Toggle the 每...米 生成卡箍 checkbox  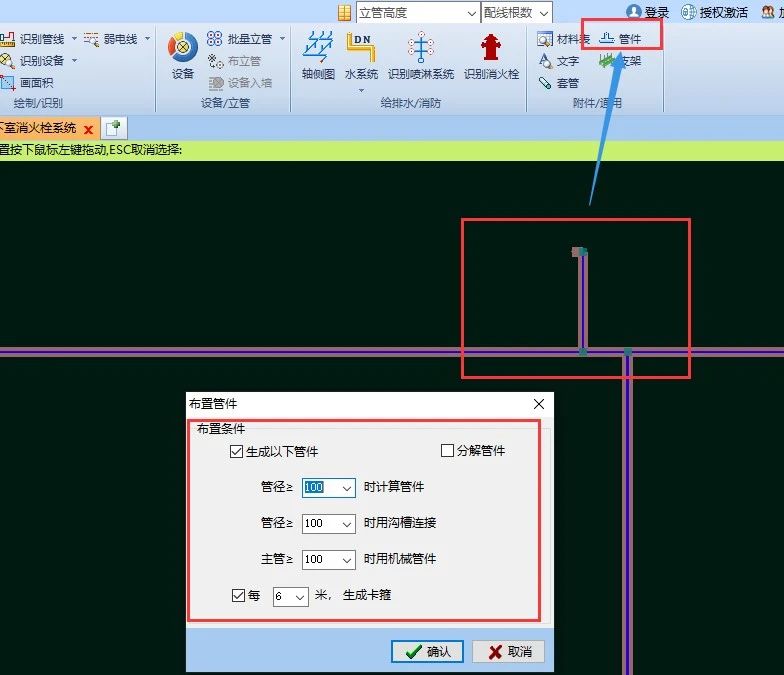point(238,595)
